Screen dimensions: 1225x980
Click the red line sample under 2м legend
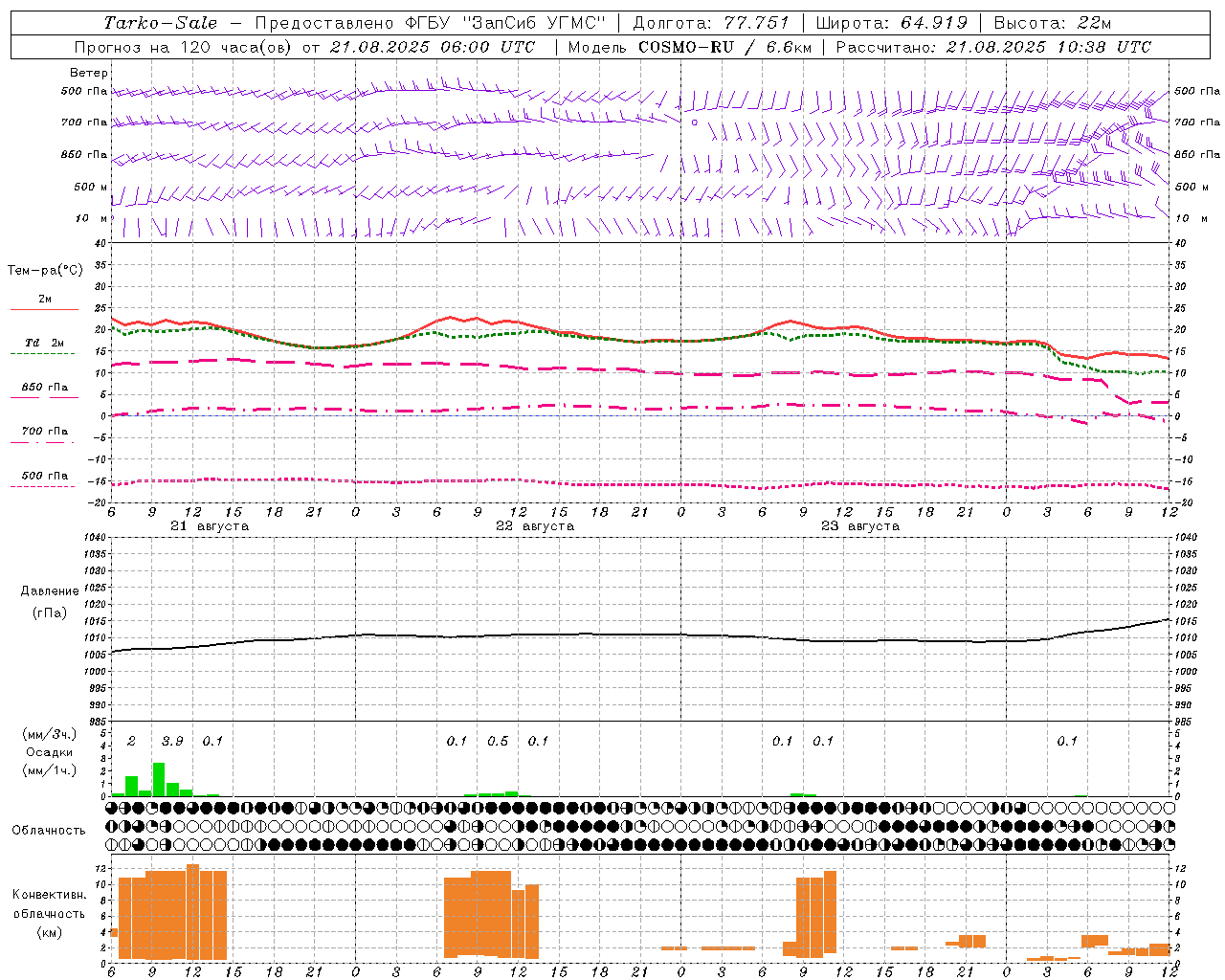point(44,310)
